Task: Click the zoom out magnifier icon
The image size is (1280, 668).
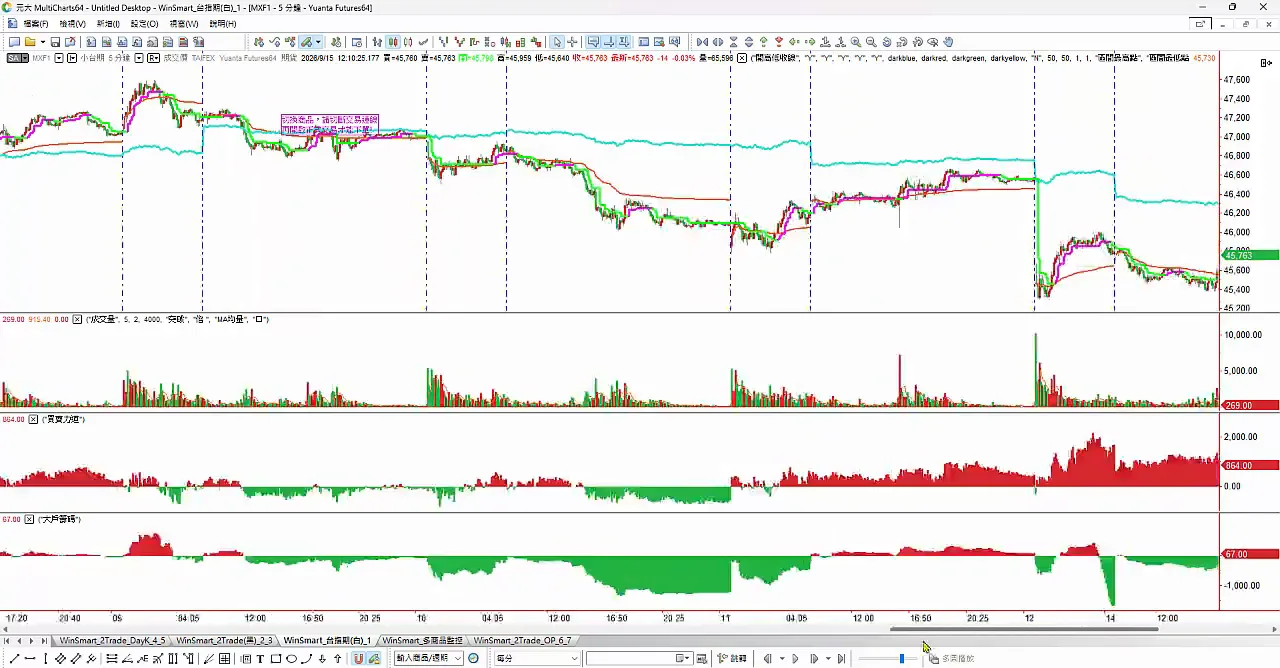Action: pyautogui.click(x=871, y=42)
